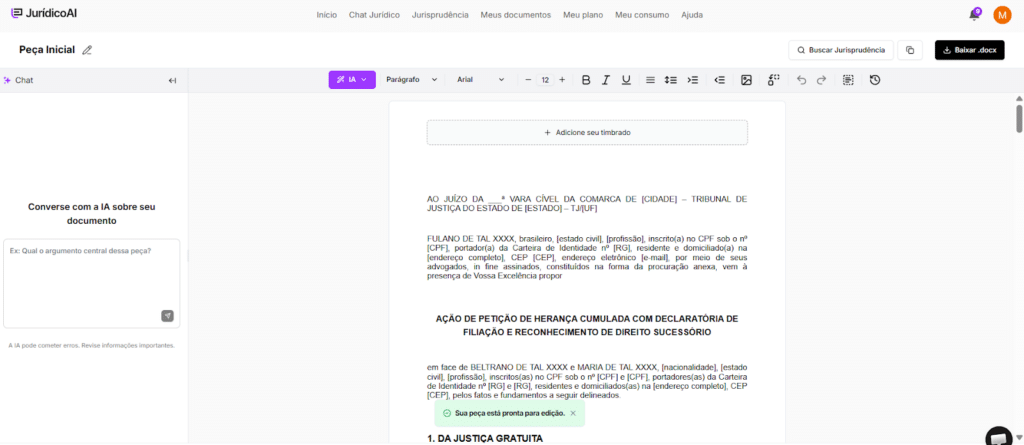Open the support chat bubble widget

pos(999,437)
